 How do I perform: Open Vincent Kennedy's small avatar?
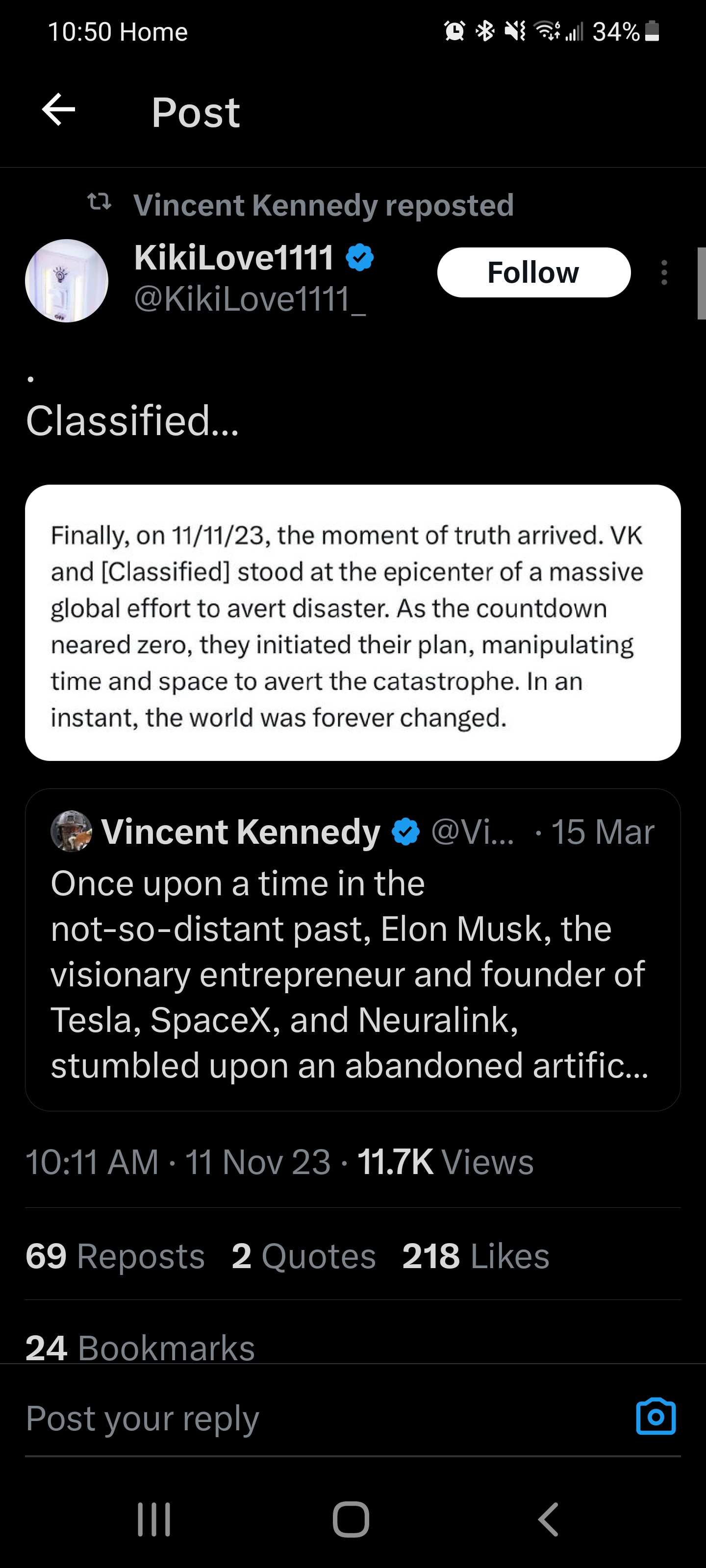point(71,832)
